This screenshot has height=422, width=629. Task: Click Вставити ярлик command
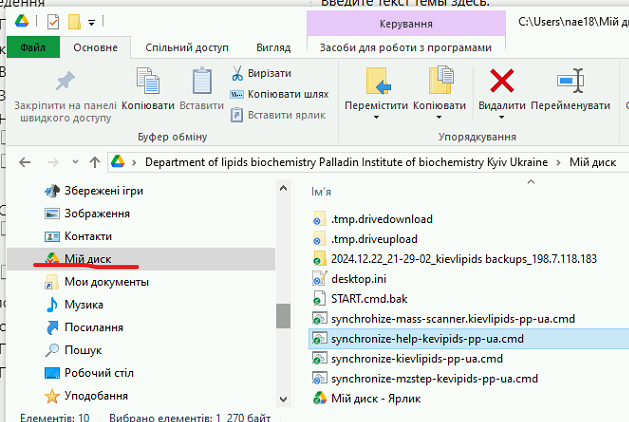[278, 115]
